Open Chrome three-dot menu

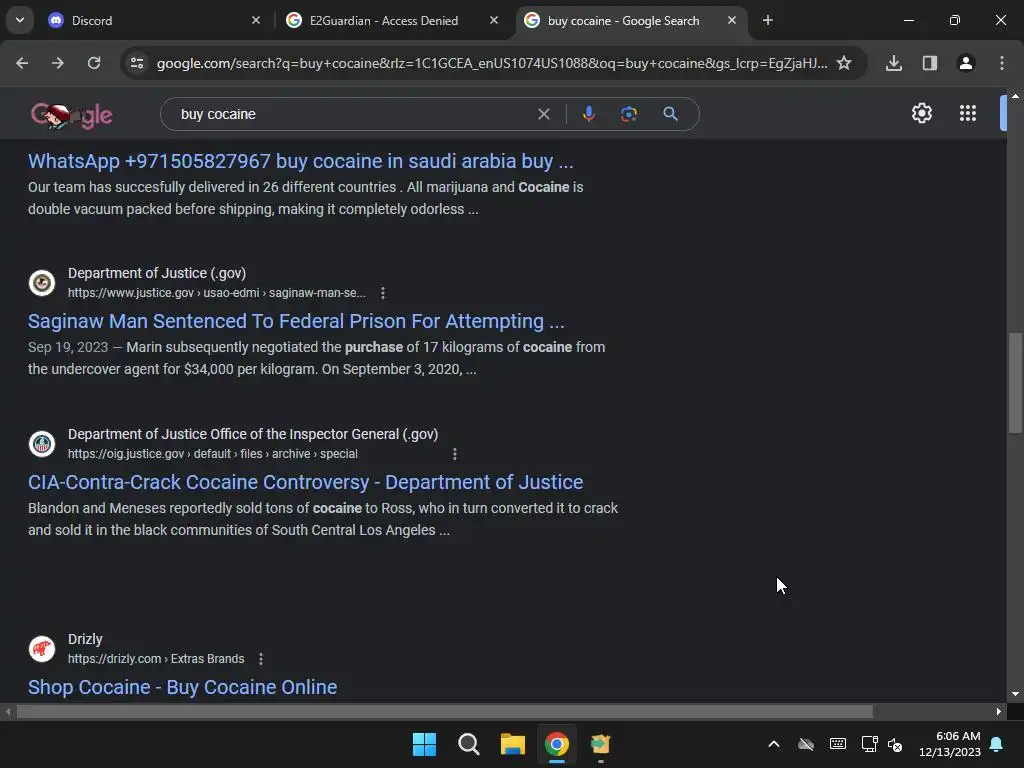(x=1001, y=63)
